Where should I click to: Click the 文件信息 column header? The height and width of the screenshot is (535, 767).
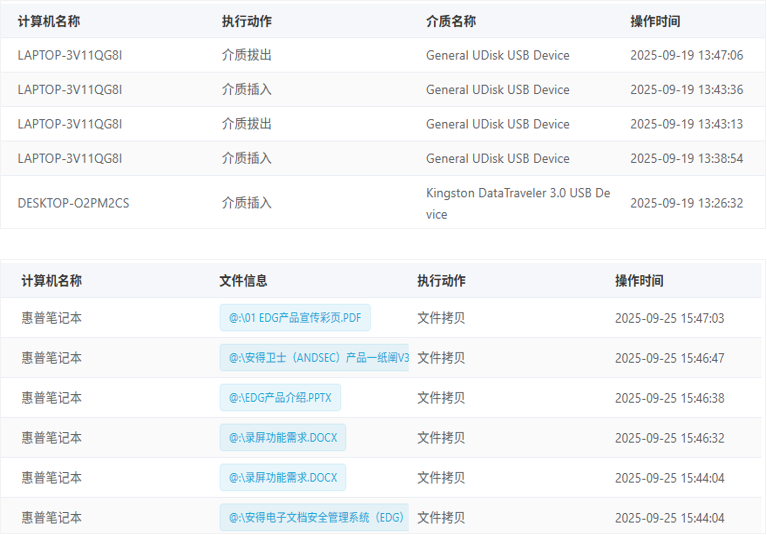[x=243, y=281]
